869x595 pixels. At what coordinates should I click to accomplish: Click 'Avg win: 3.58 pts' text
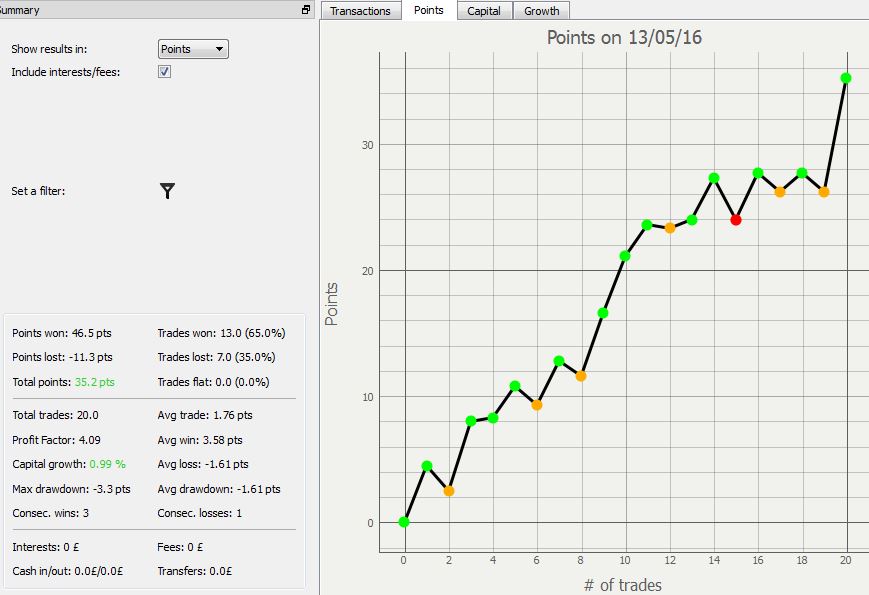pyautogui.click(x=200, y=440)
